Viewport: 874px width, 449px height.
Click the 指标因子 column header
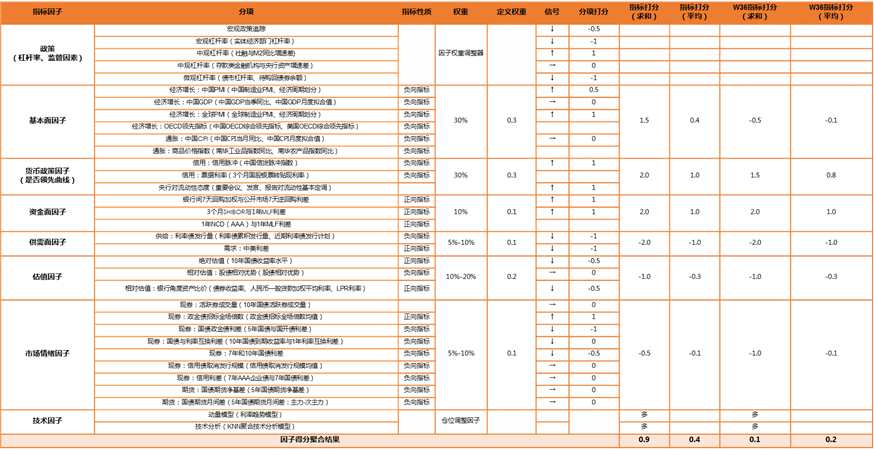tap(47, 12)
